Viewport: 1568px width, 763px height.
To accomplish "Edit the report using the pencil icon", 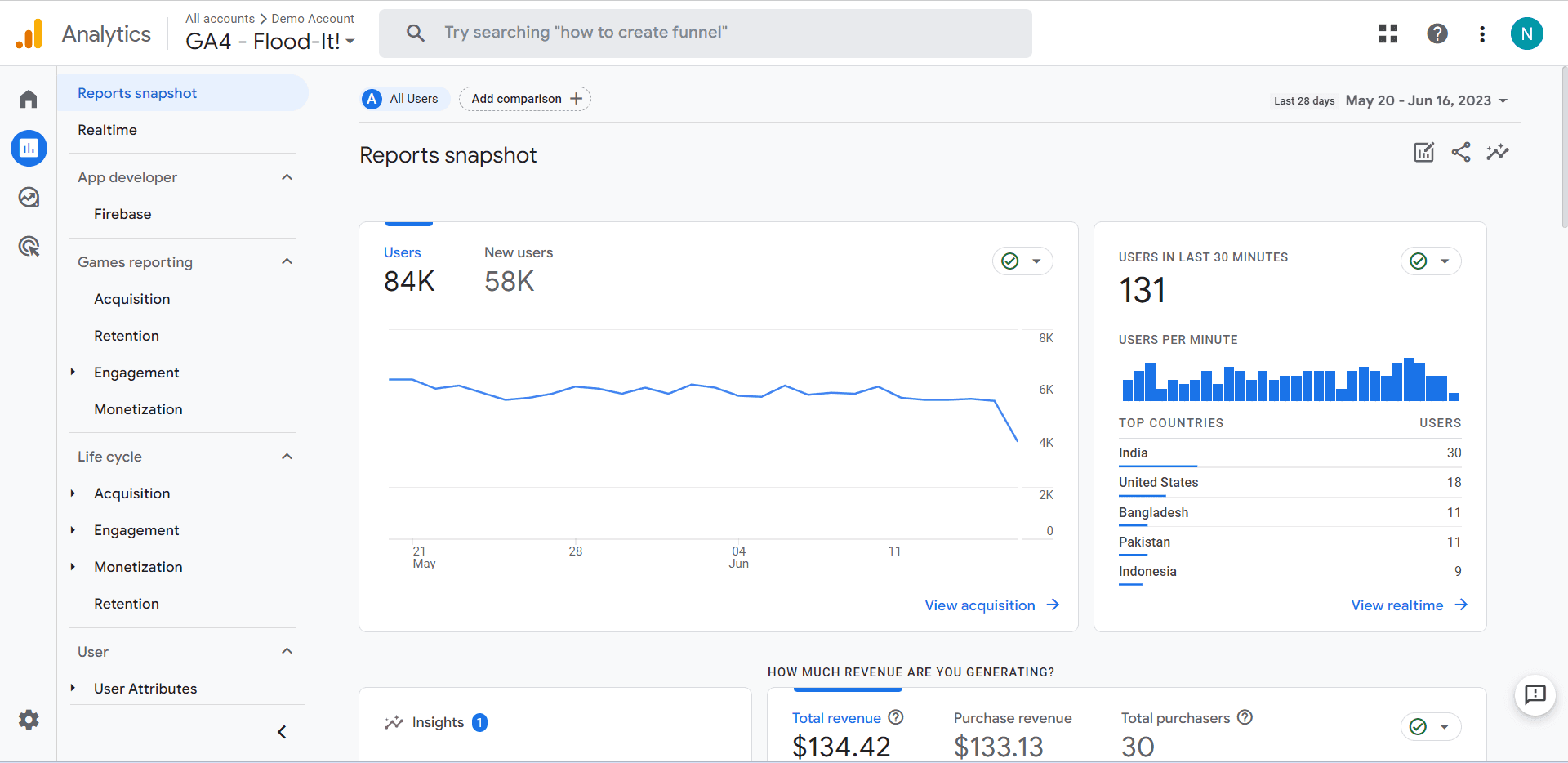I will pos(1423,152).
